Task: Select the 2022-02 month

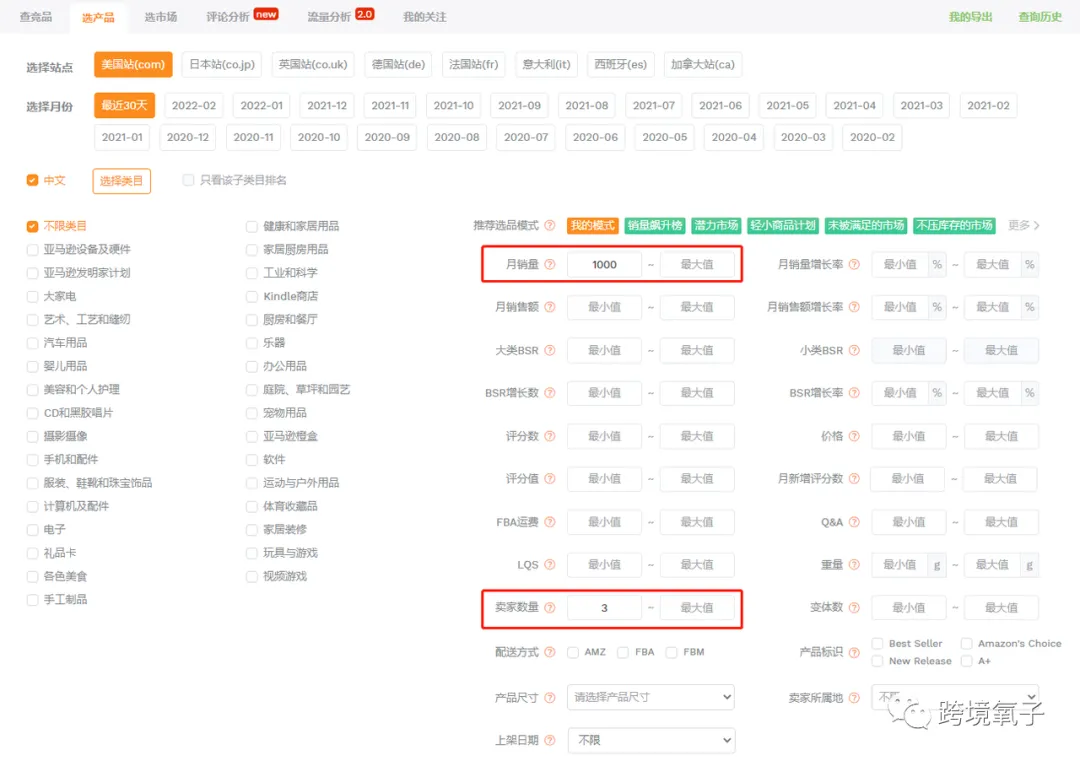Action: point(194,105)
